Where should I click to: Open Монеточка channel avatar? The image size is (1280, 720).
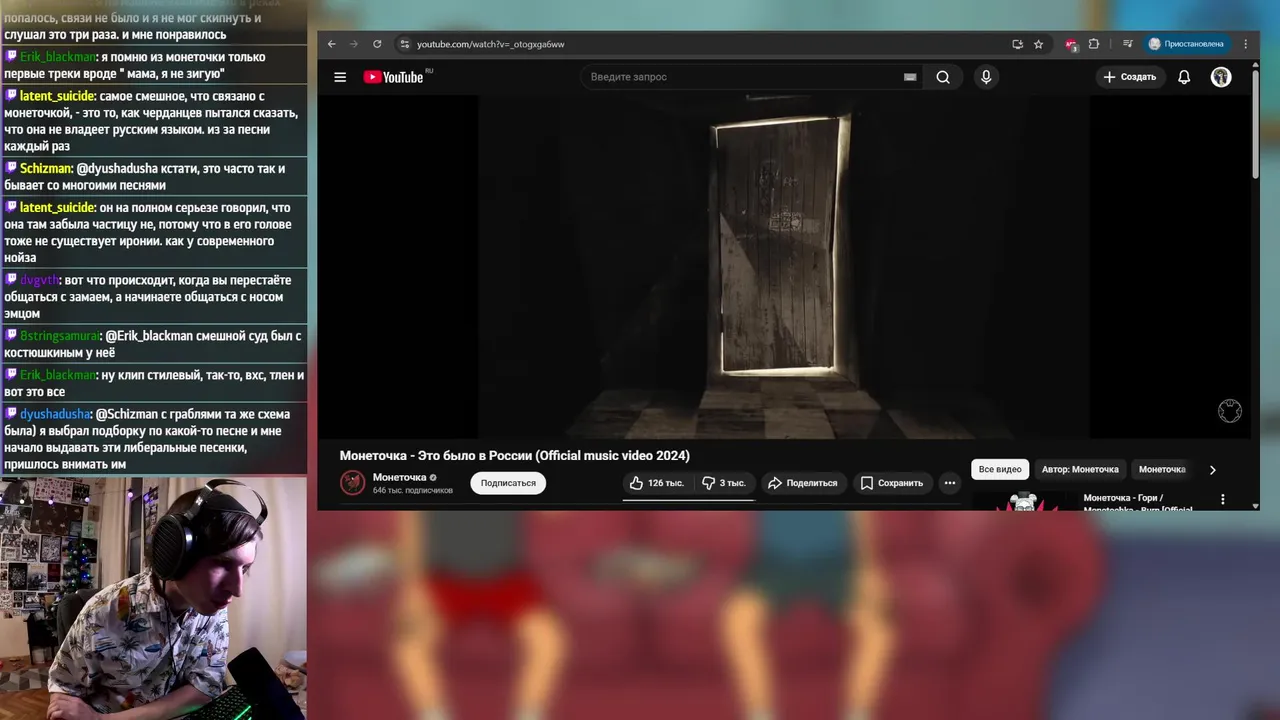[352, 483]
